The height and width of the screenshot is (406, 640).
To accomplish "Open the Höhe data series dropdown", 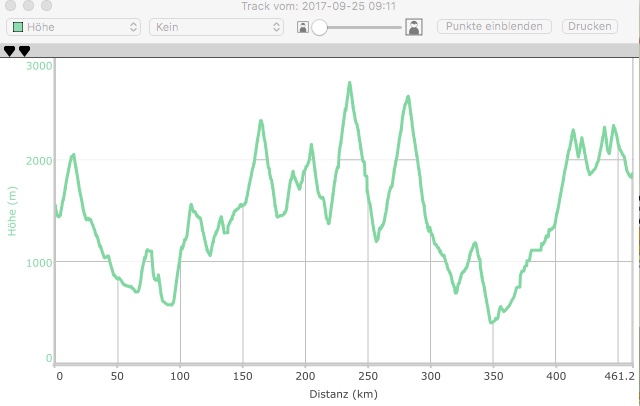I will coord(75,27).
